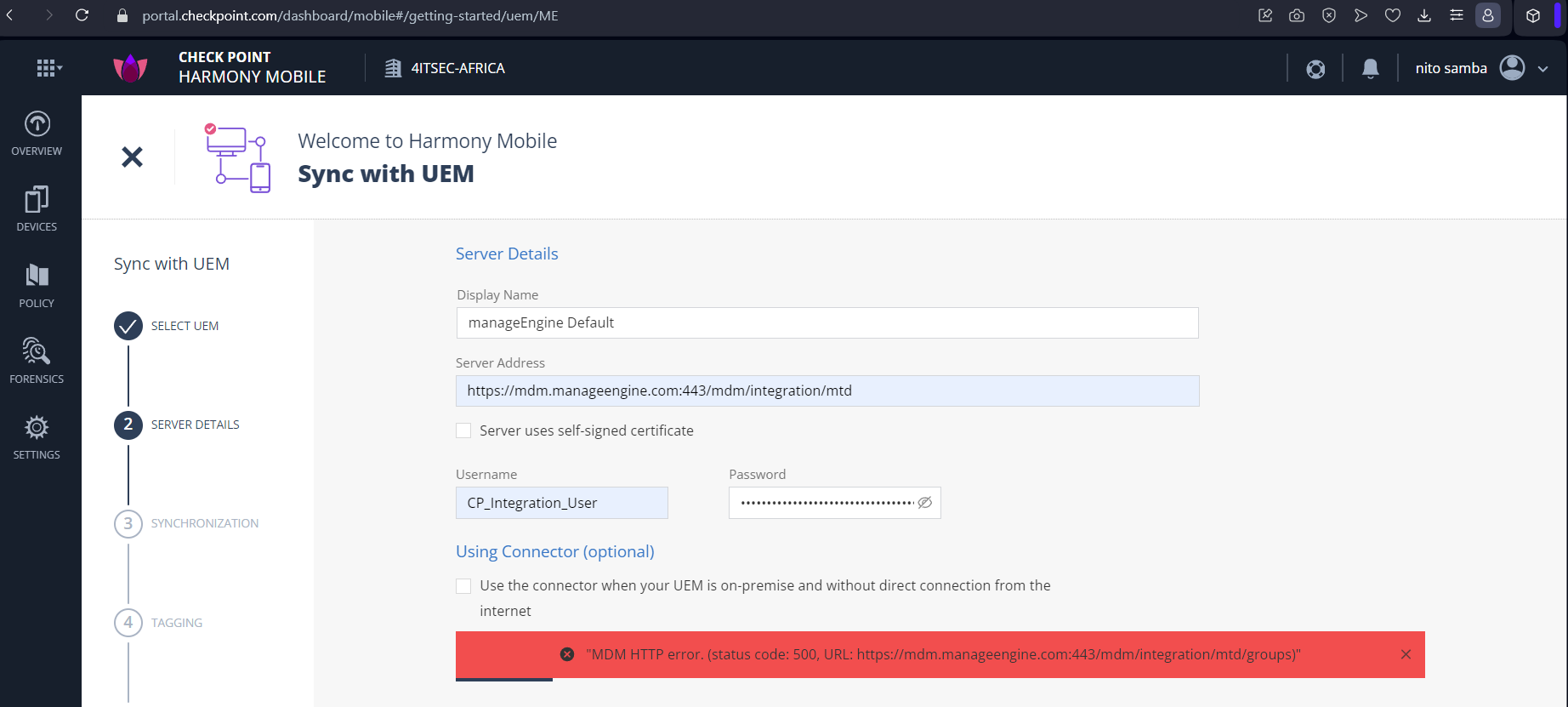Open the Policy sidebar section
1568x707 pixels.
(37, 286)
